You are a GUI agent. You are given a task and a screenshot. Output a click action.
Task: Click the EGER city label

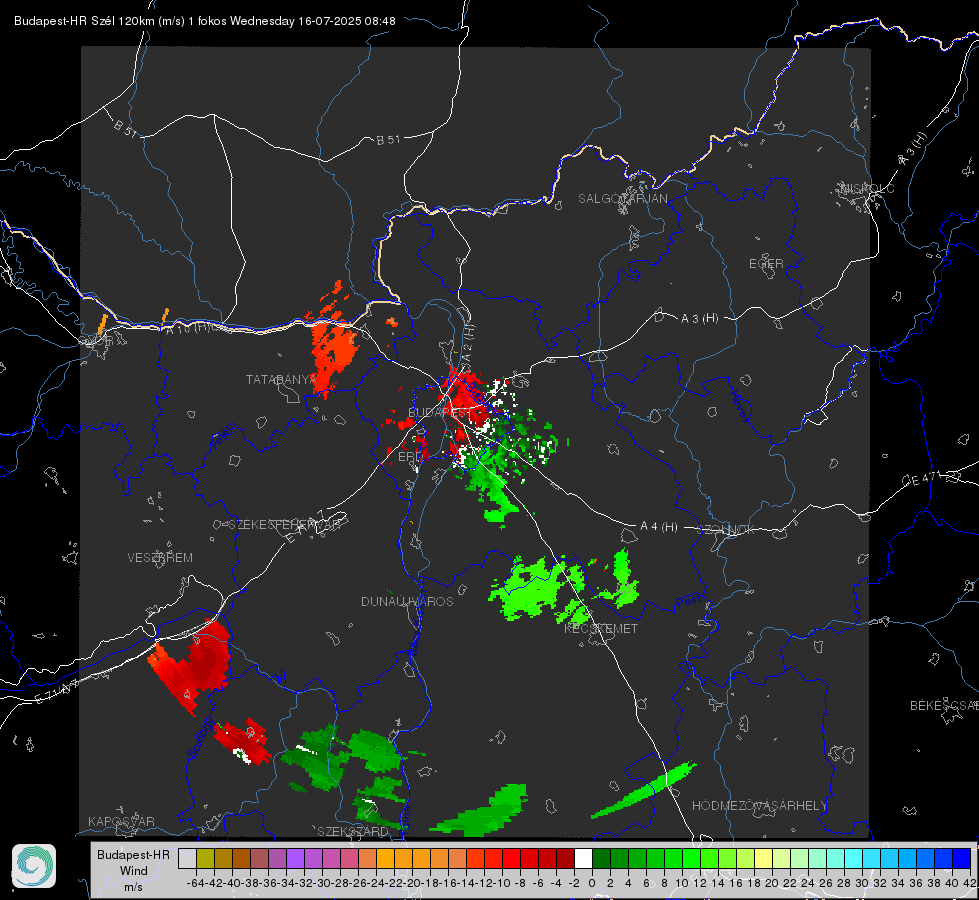click(x=766, y=264)
